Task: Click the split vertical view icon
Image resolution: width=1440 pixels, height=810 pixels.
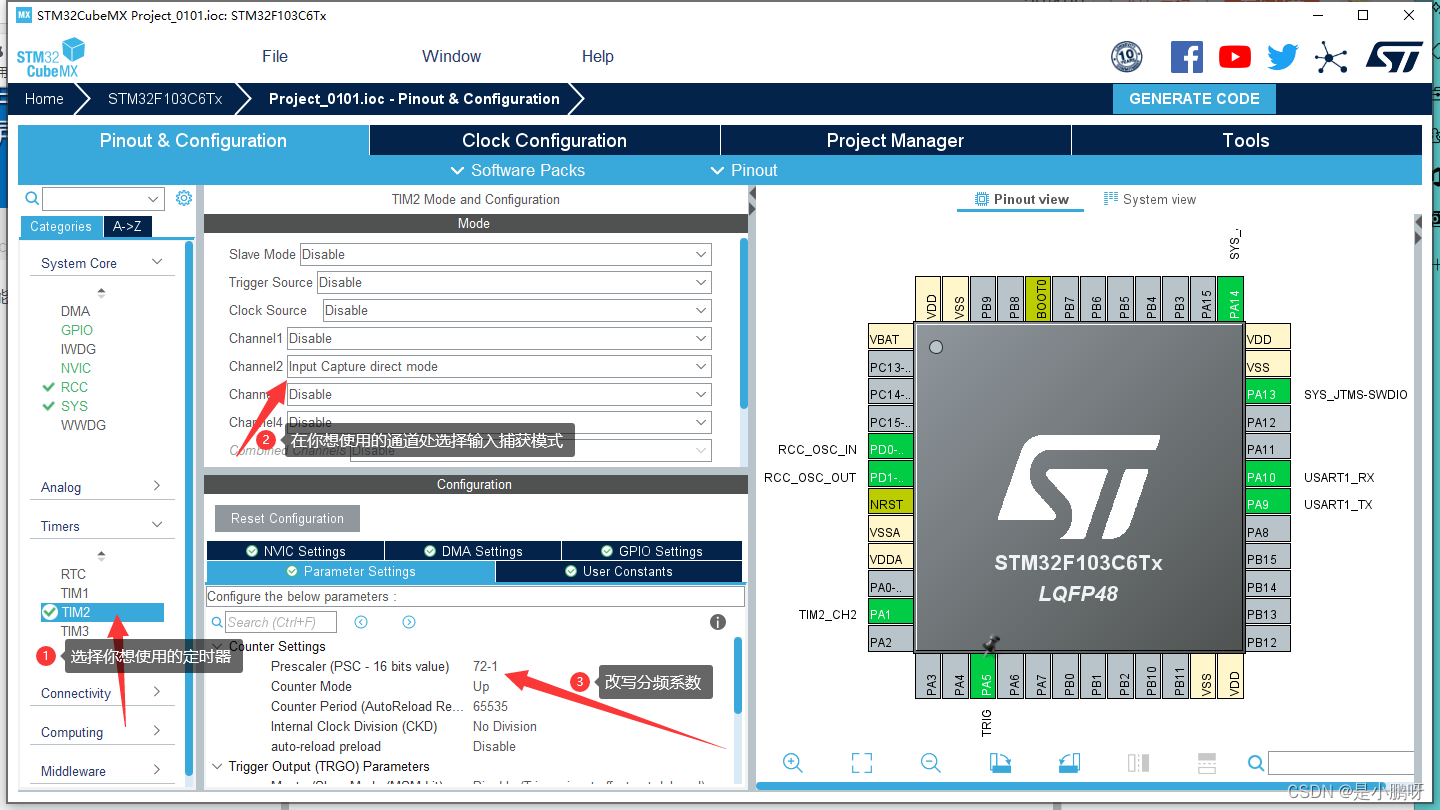Action: [x=1138, y=763]
